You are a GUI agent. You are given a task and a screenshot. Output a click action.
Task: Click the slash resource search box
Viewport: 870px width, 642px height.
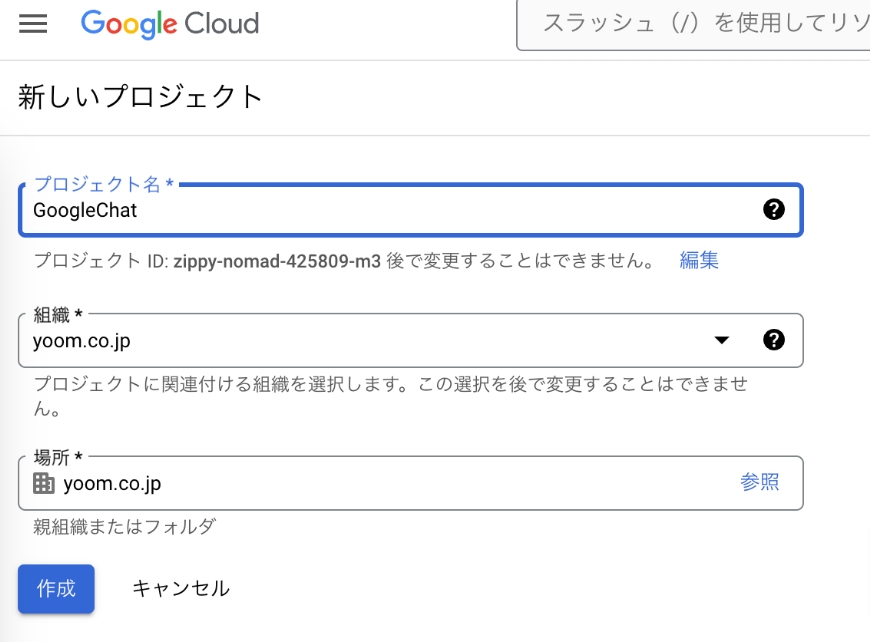[x=700, y=24]
